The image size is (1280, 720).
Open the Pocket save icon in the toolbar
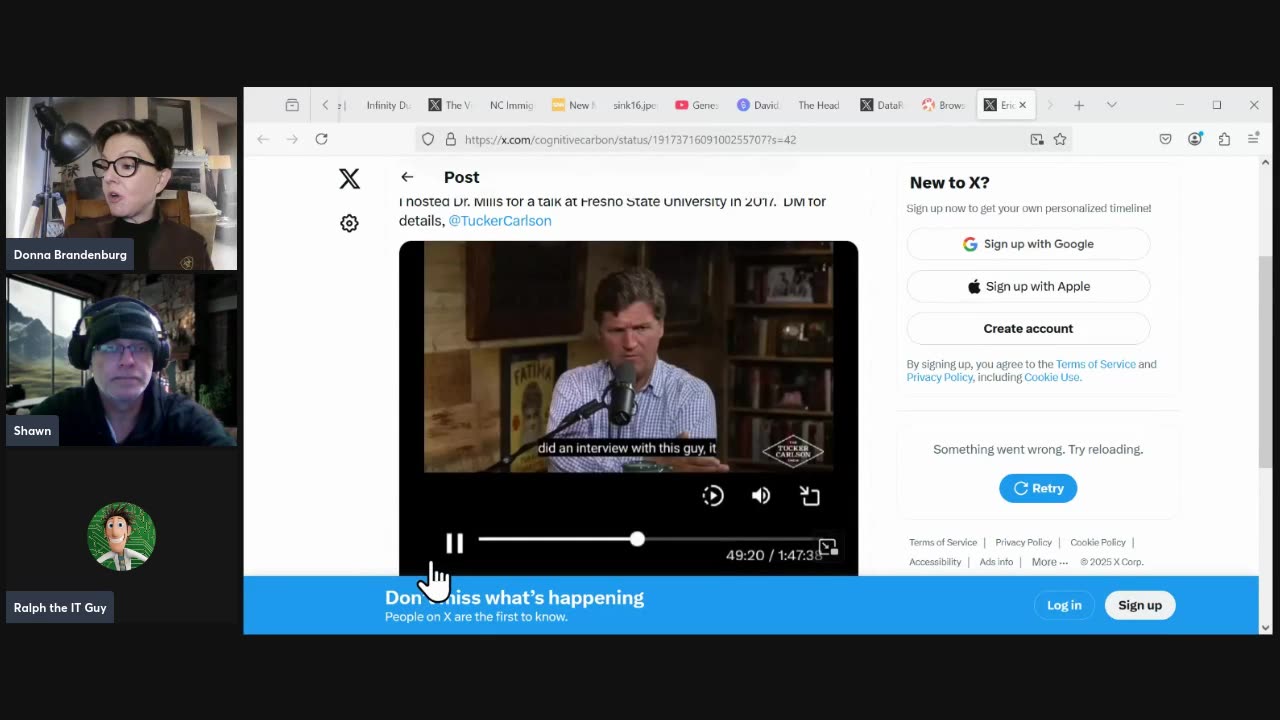click(x=1165, y=139)
